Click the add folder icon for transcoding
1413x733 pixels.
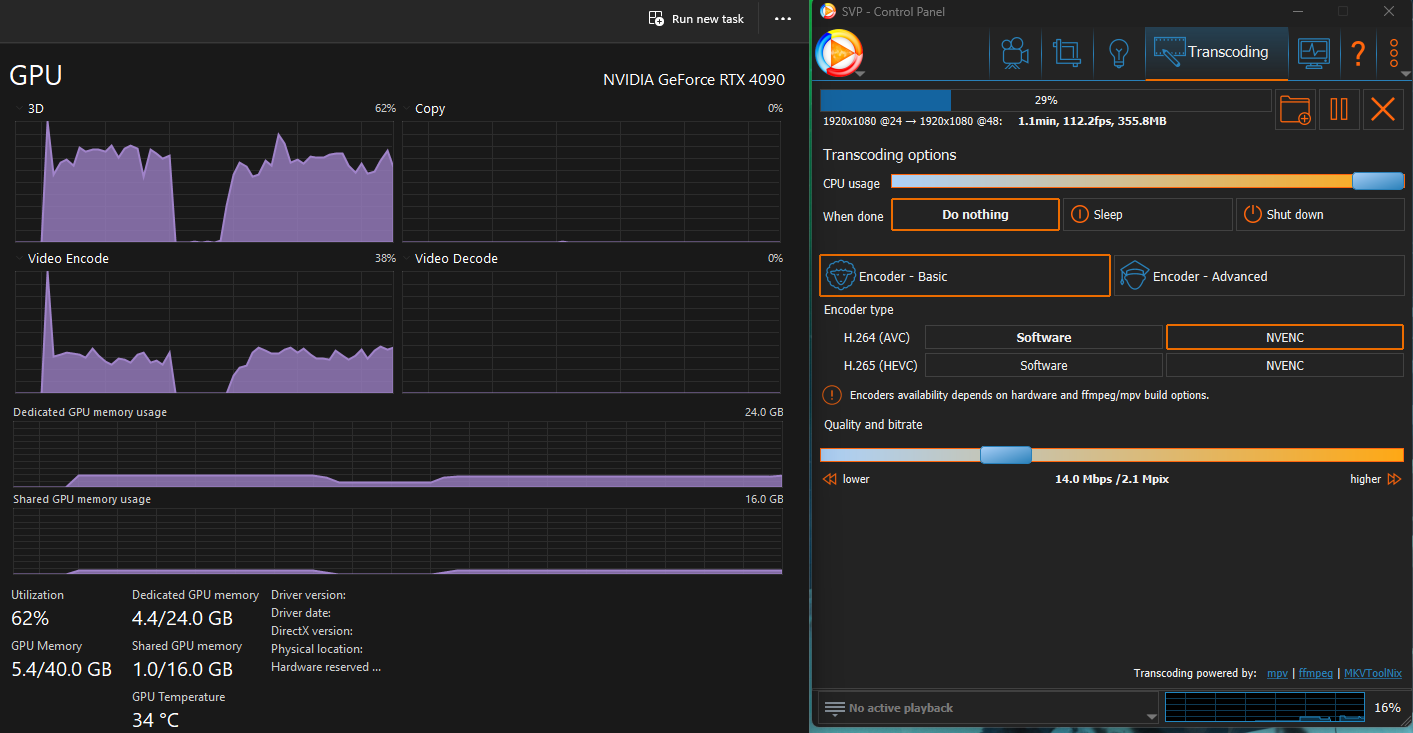[x=1295, y=109]
